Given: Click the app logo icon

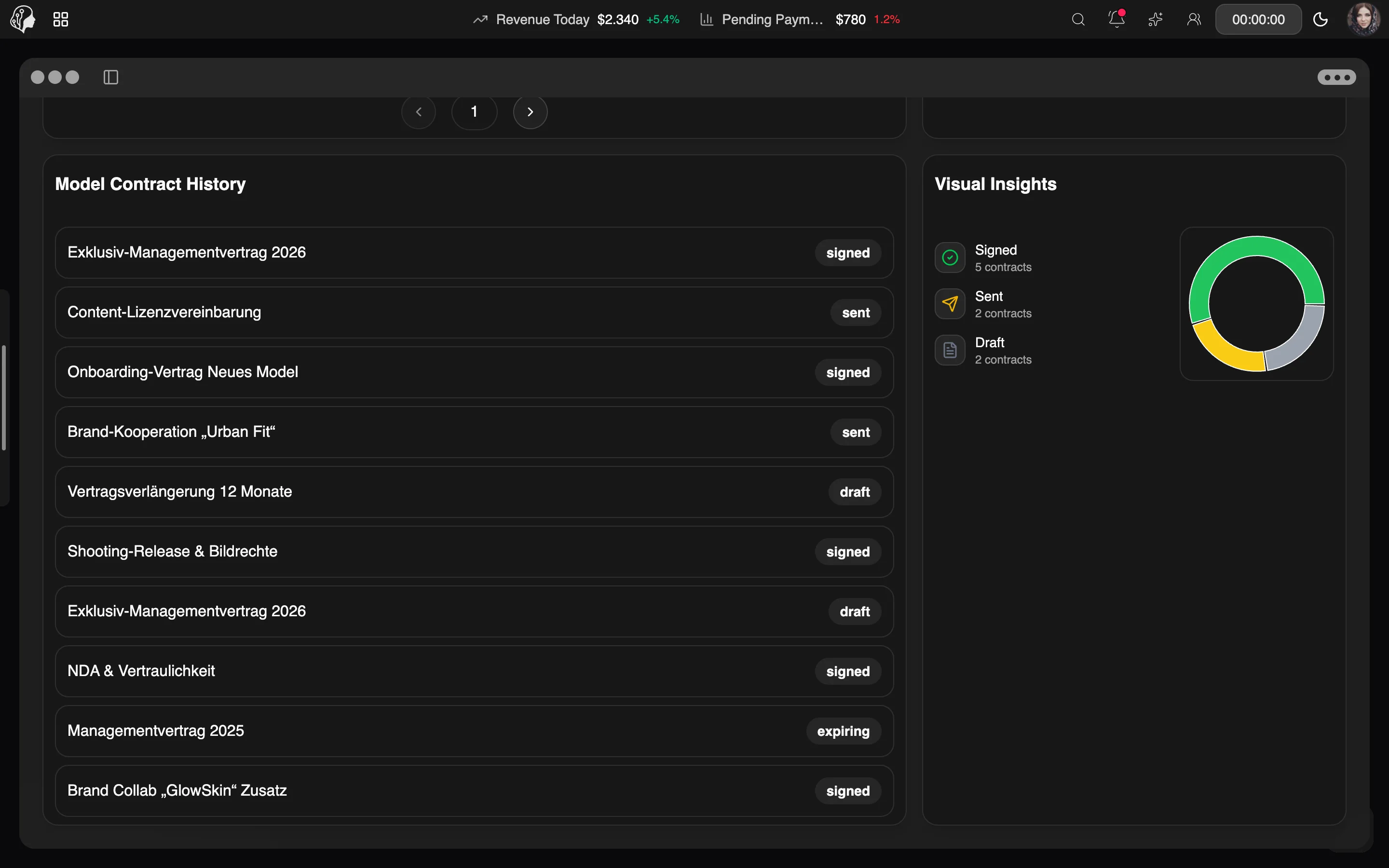Looking at the screenshot, I should 23,19.
